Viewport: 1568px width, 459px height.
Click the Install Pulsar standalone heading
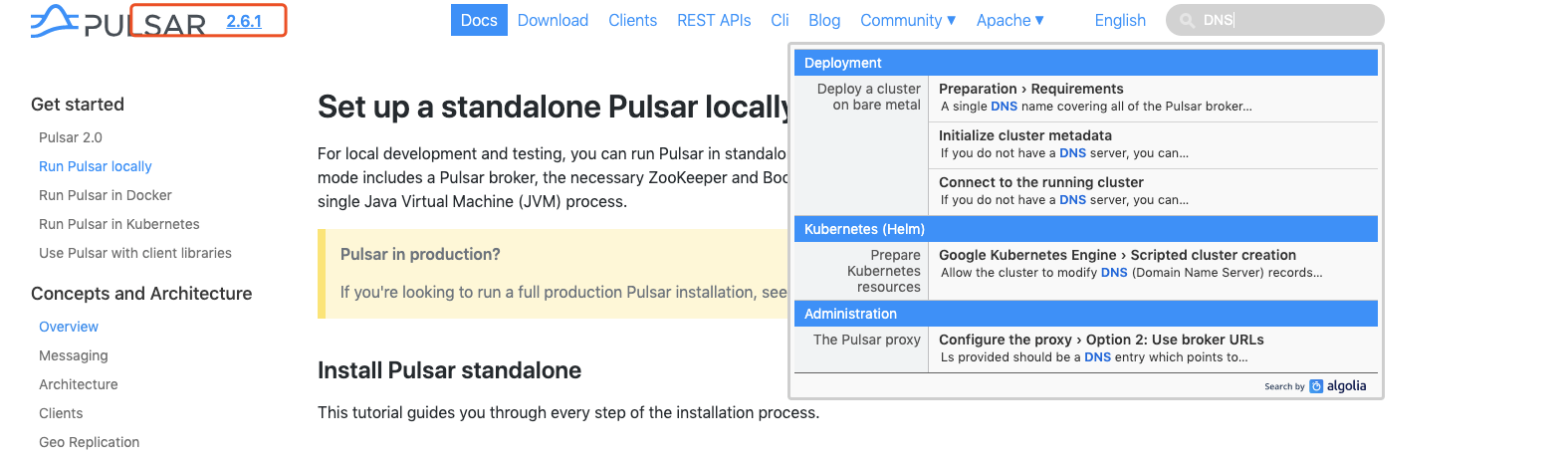coord(449,370)
